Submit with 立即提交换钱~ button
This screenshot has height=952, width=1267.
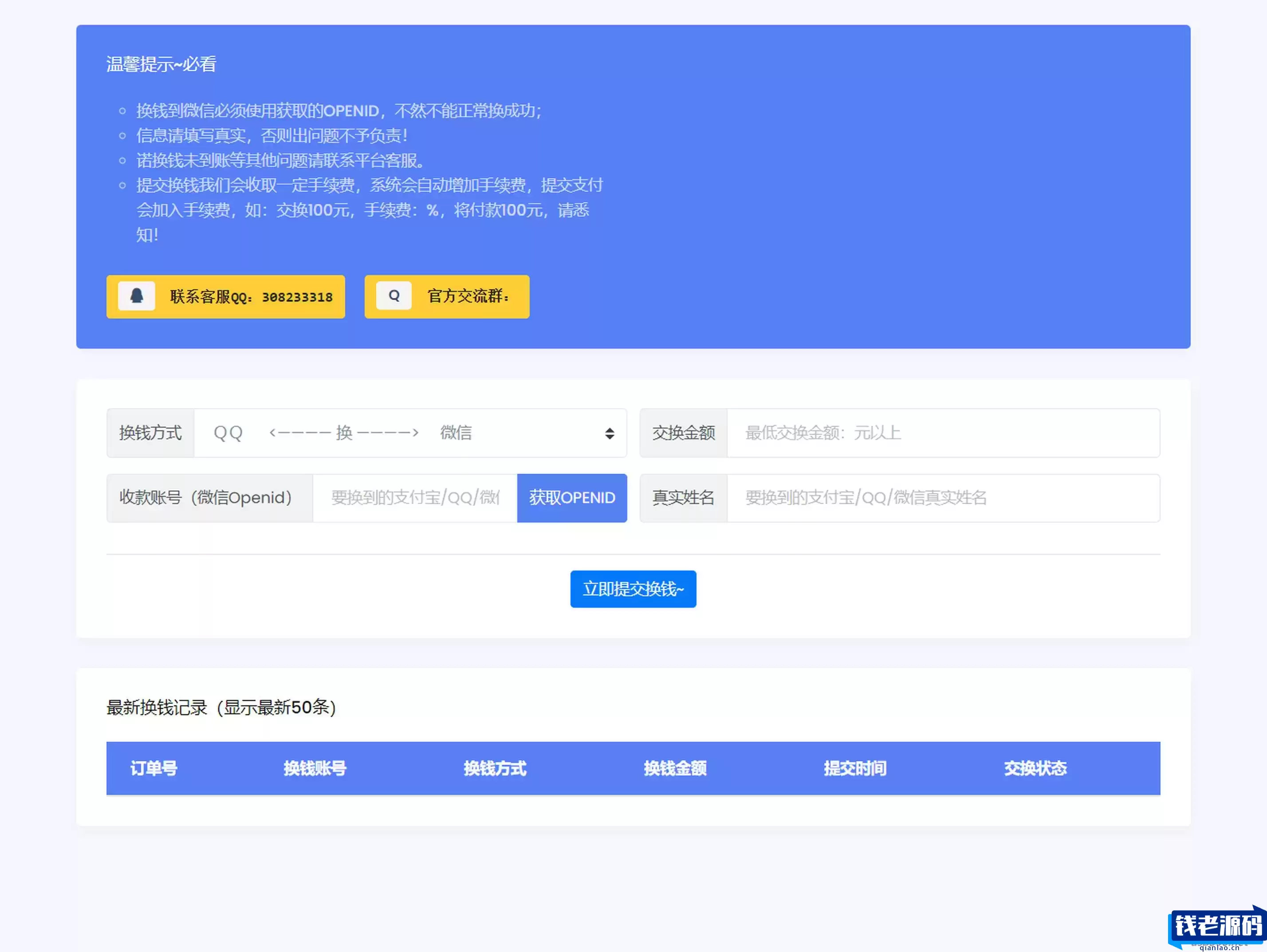point(633,589)
